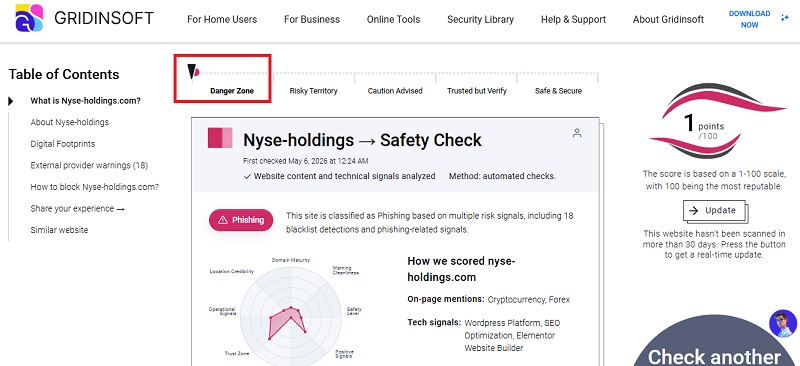Click the pink square Nyse-holdings site icon
Viewport: 800px width, 366px height.
pyautogui.click(x=220, y=138)
